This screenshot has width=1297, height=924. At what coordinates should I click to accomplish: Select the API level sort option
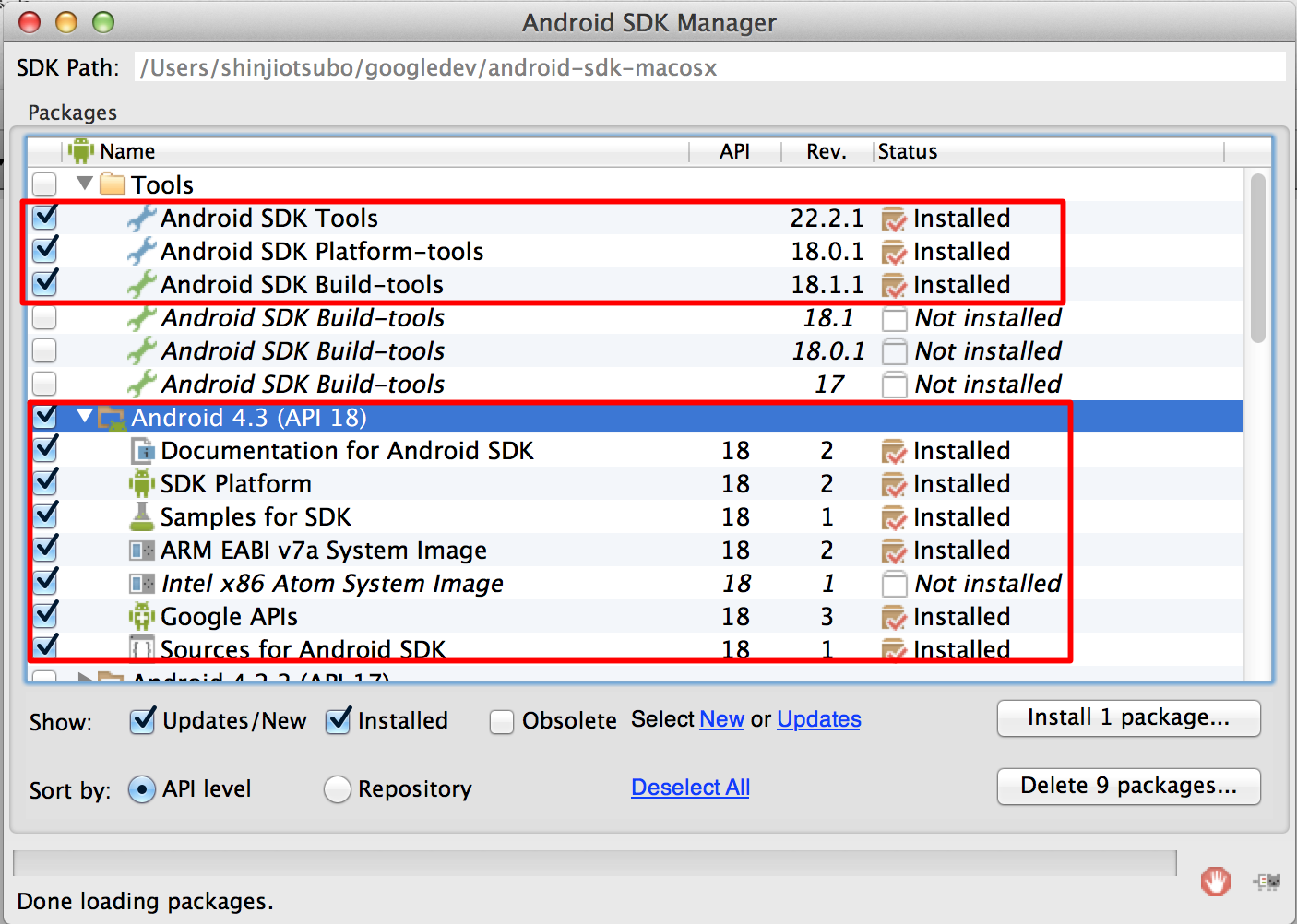141,789
